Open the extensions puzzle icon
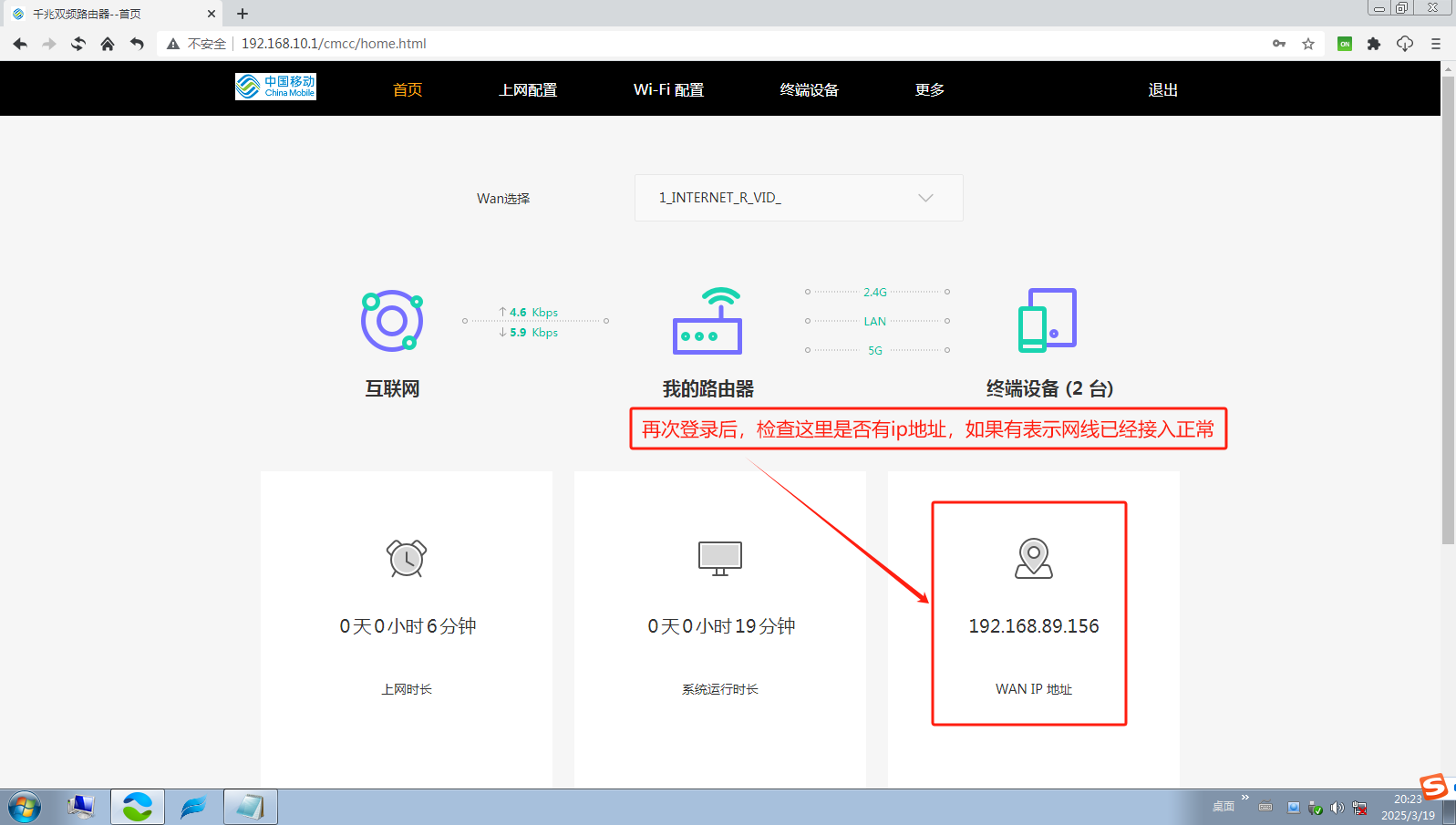Viewport: 1456px width, 825px height. [1374, 44]
